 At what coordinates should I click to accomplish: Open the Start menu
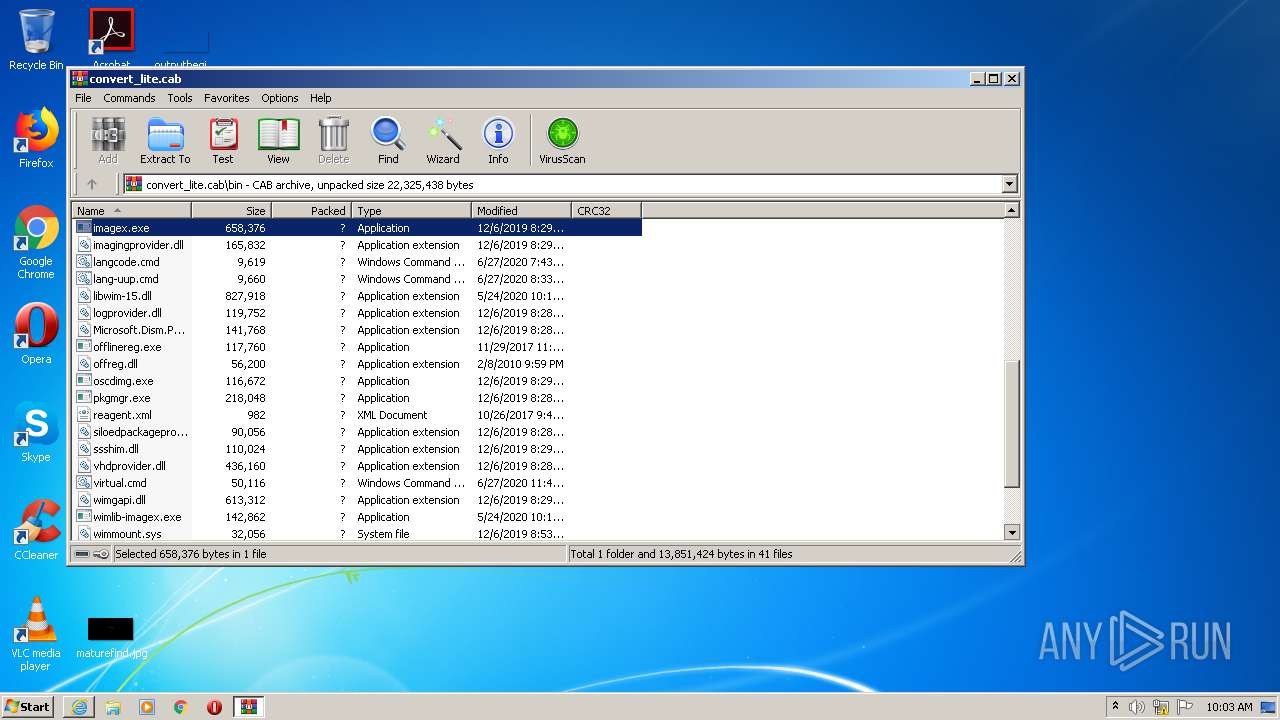(28, 706)
